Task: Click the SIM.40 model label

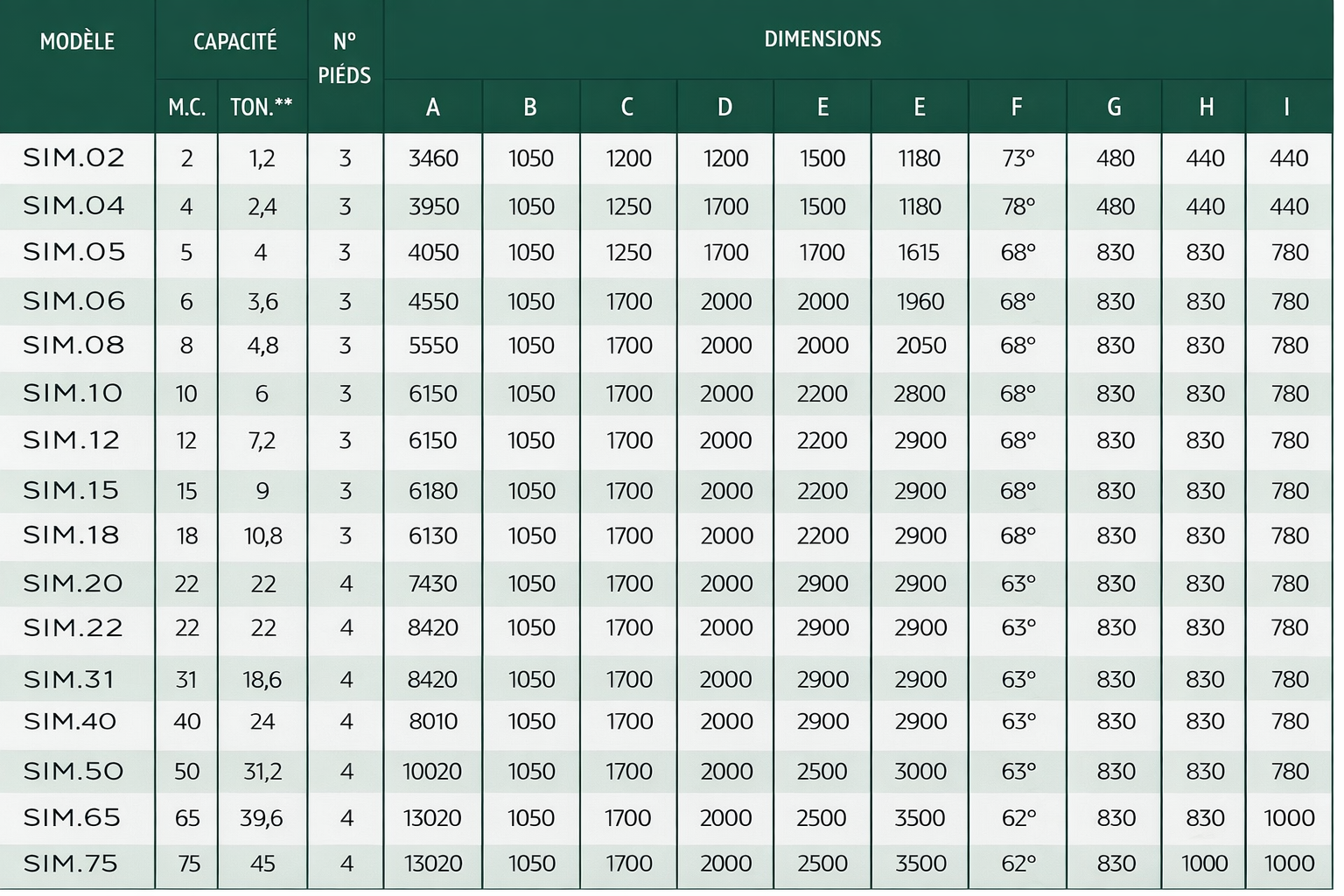Action: pos(70,722)
